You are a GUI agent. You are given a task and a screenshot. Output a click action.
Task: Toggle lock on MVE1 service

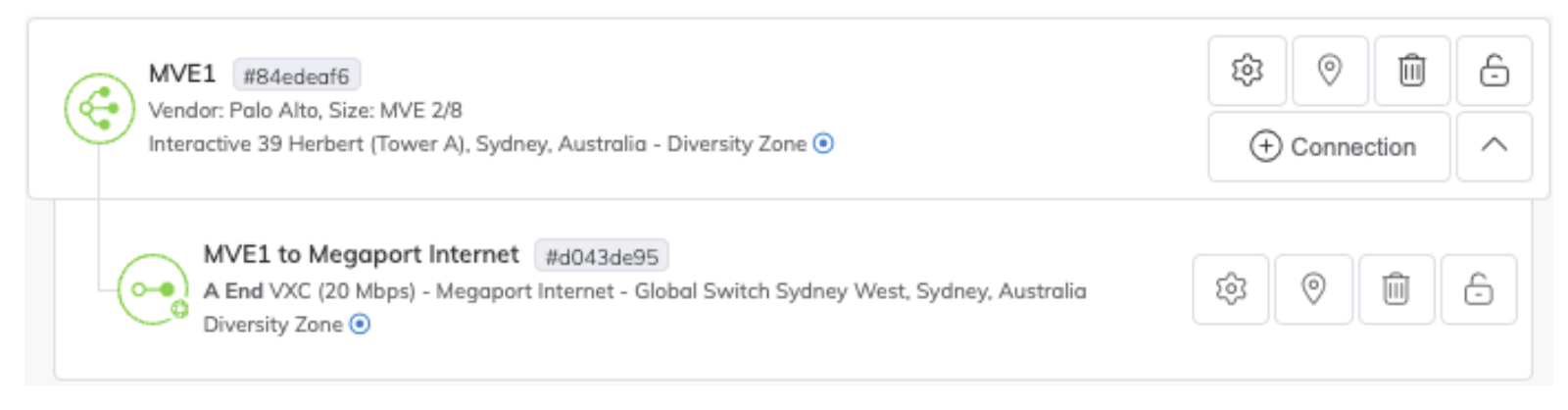coord(1494,71)
